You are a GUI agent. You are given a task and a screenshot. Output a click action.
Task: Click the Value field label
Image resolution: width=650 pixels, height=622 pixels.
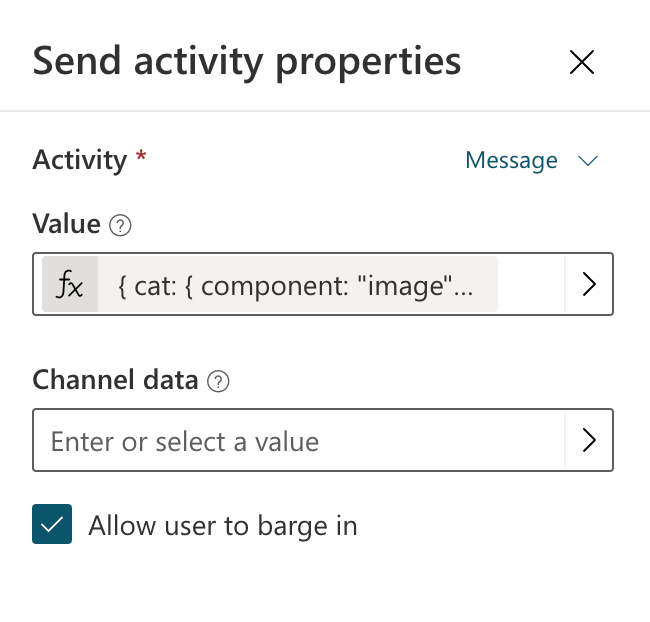tap(66, 224)
